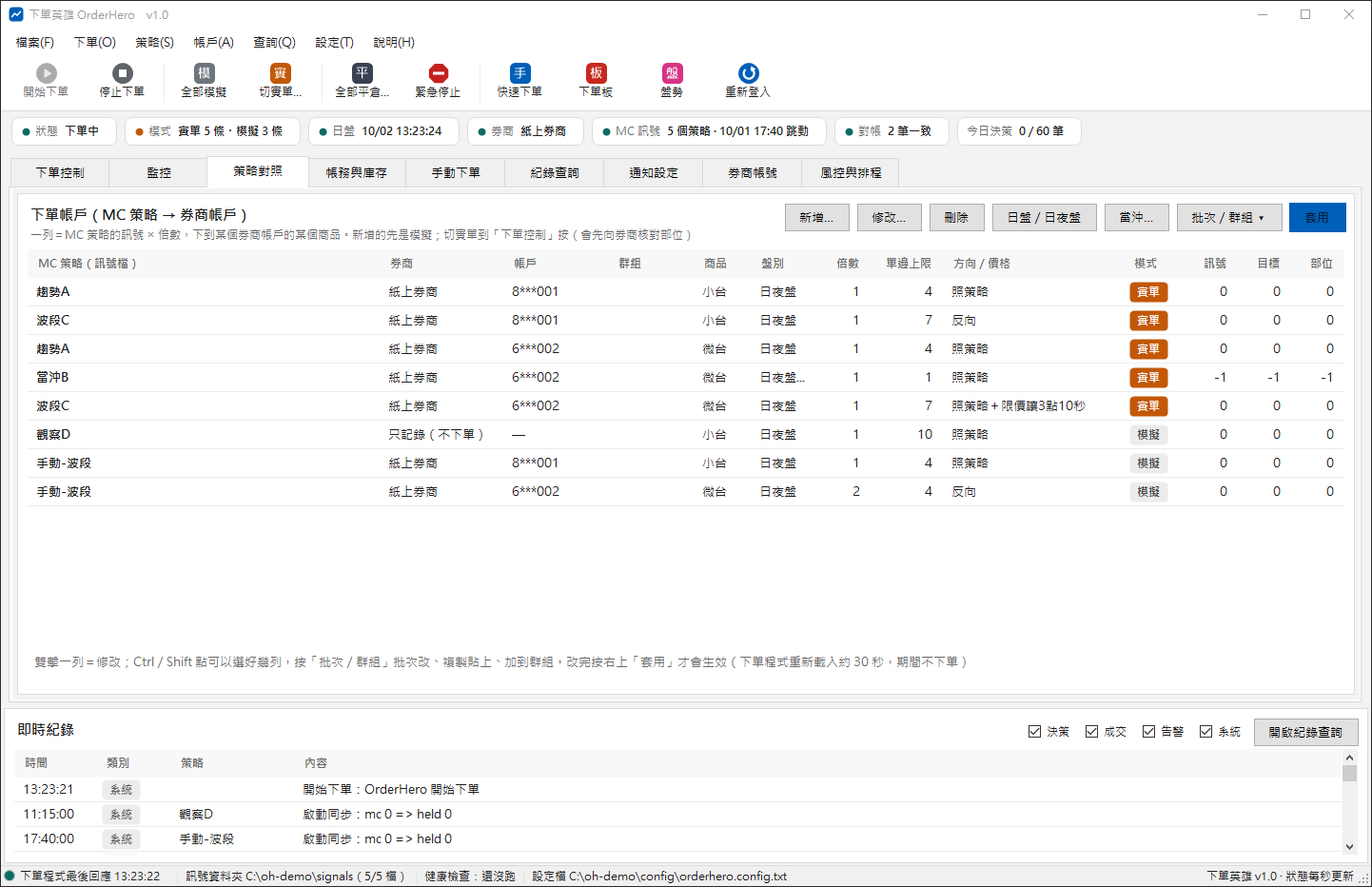Toggle the 決策 log filter checkbox

pos(1034,731)
